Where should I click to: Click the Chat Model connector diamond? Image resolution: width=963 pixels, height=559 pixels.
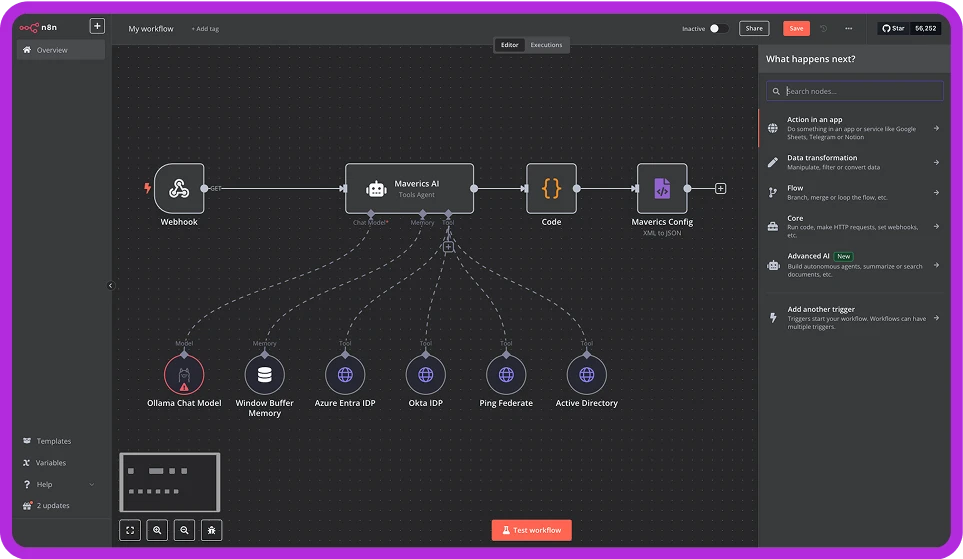click(371, 214)
